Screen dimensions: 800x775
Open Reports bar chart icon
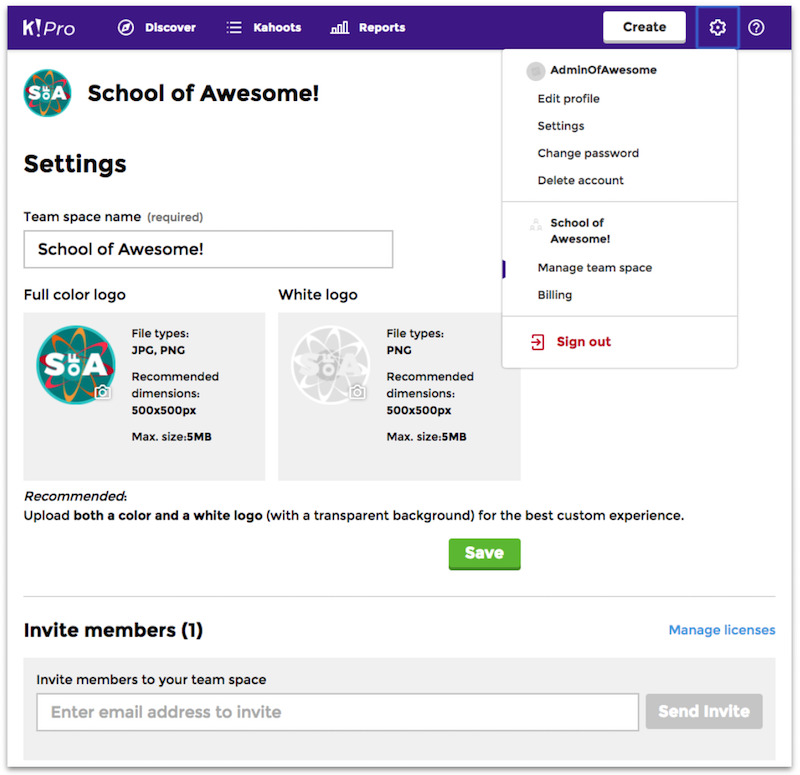pyautogui.click(x=339, y=28)
